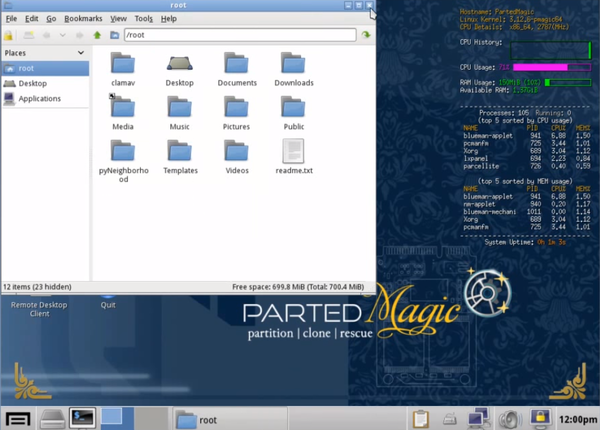600x430 pixels.
Task: Click the New Tab toolbar icon
Action: (29, 35)
